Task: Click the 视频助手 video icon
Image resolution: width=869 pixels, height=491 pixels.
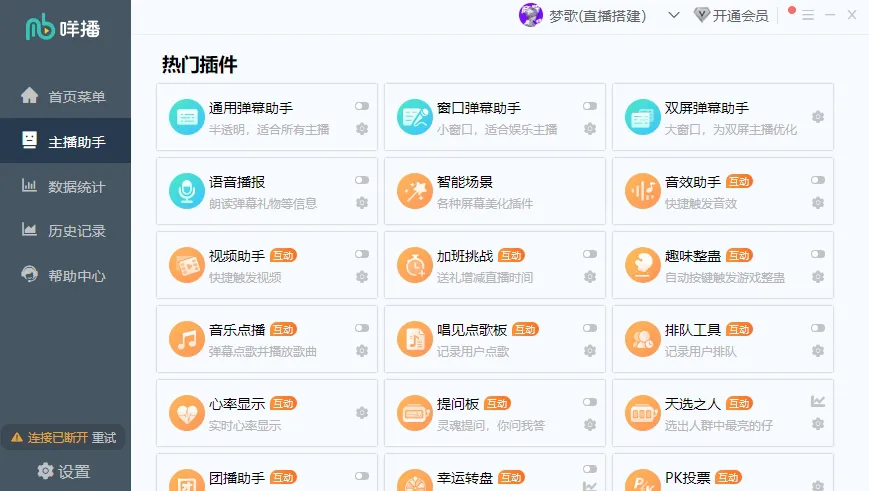Action: [187, 265]
